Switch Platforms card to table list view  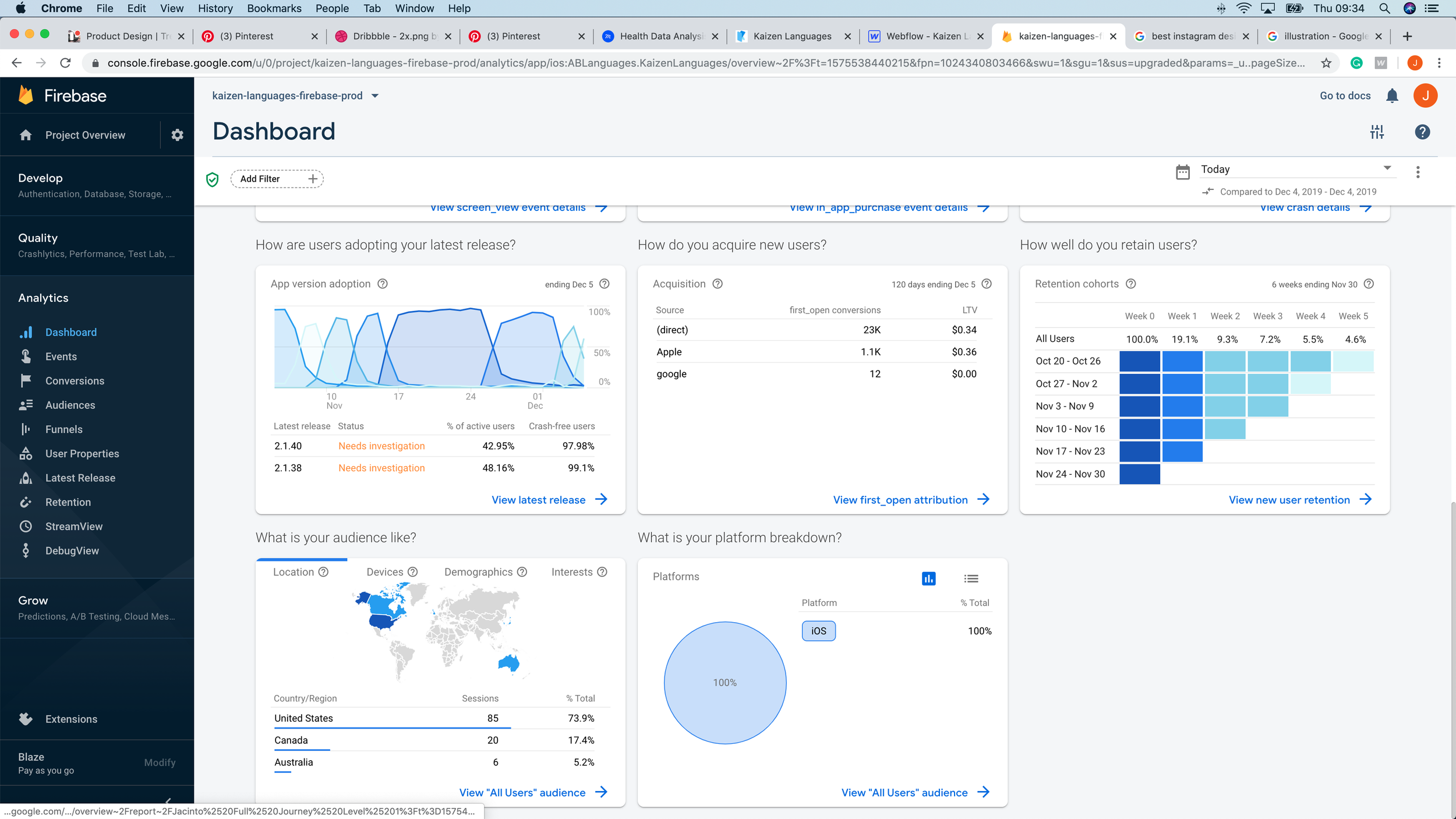pyautogui.click(x=971, y=578)
